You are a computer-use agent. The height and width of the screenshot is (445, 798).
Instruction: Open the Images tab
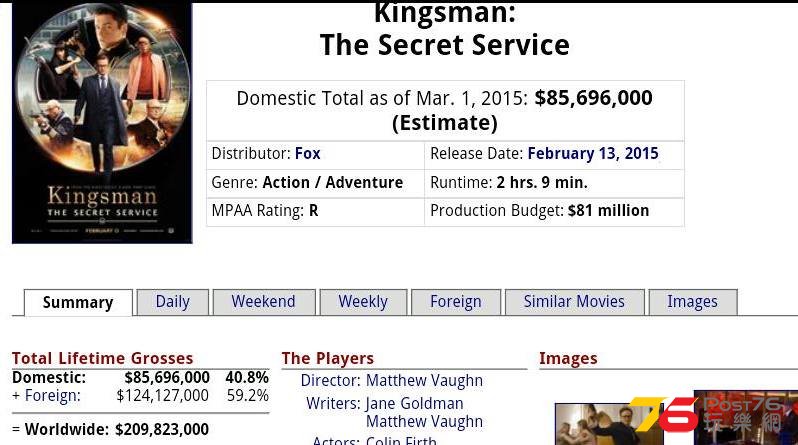pos(692,302)
